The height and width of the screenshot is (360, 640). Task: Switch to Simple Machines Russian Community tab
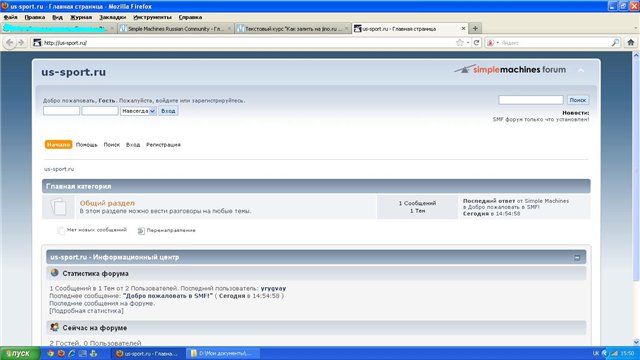(176, 29)
